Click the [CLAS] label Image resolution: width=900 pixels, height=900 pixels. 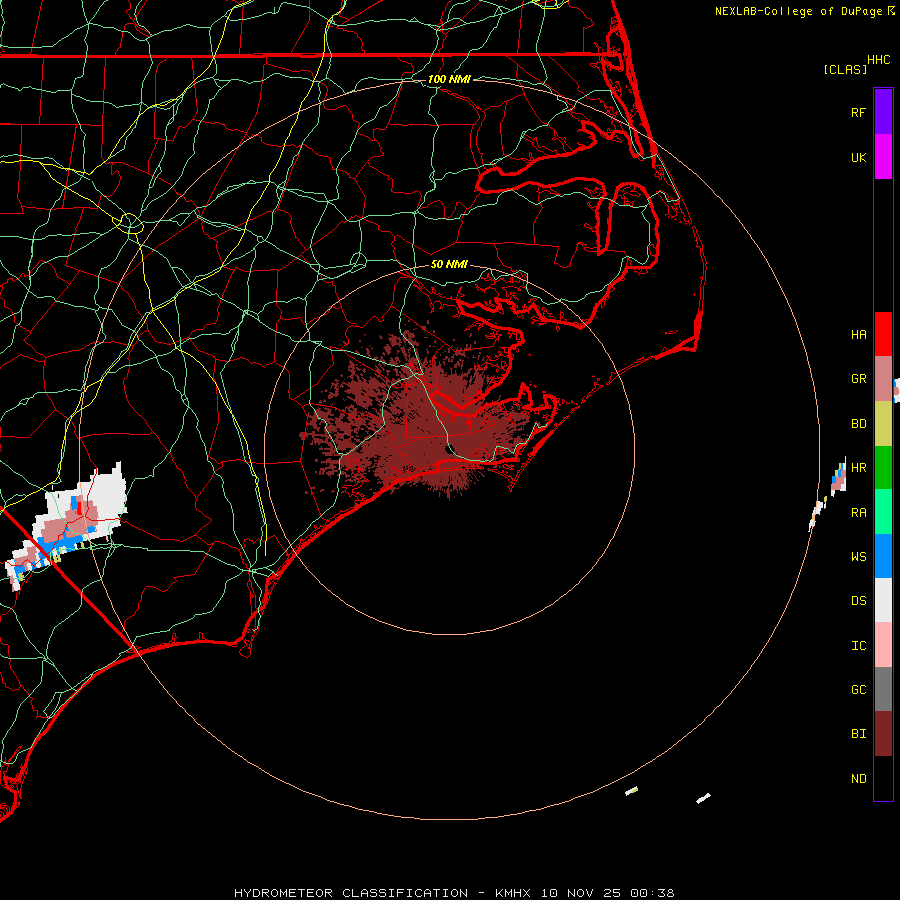(x=845, y=69)
